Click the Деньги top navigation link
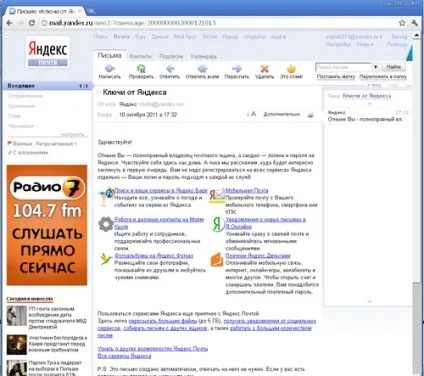This screenshot has width=424, height=376. click(x=160, y=37)
